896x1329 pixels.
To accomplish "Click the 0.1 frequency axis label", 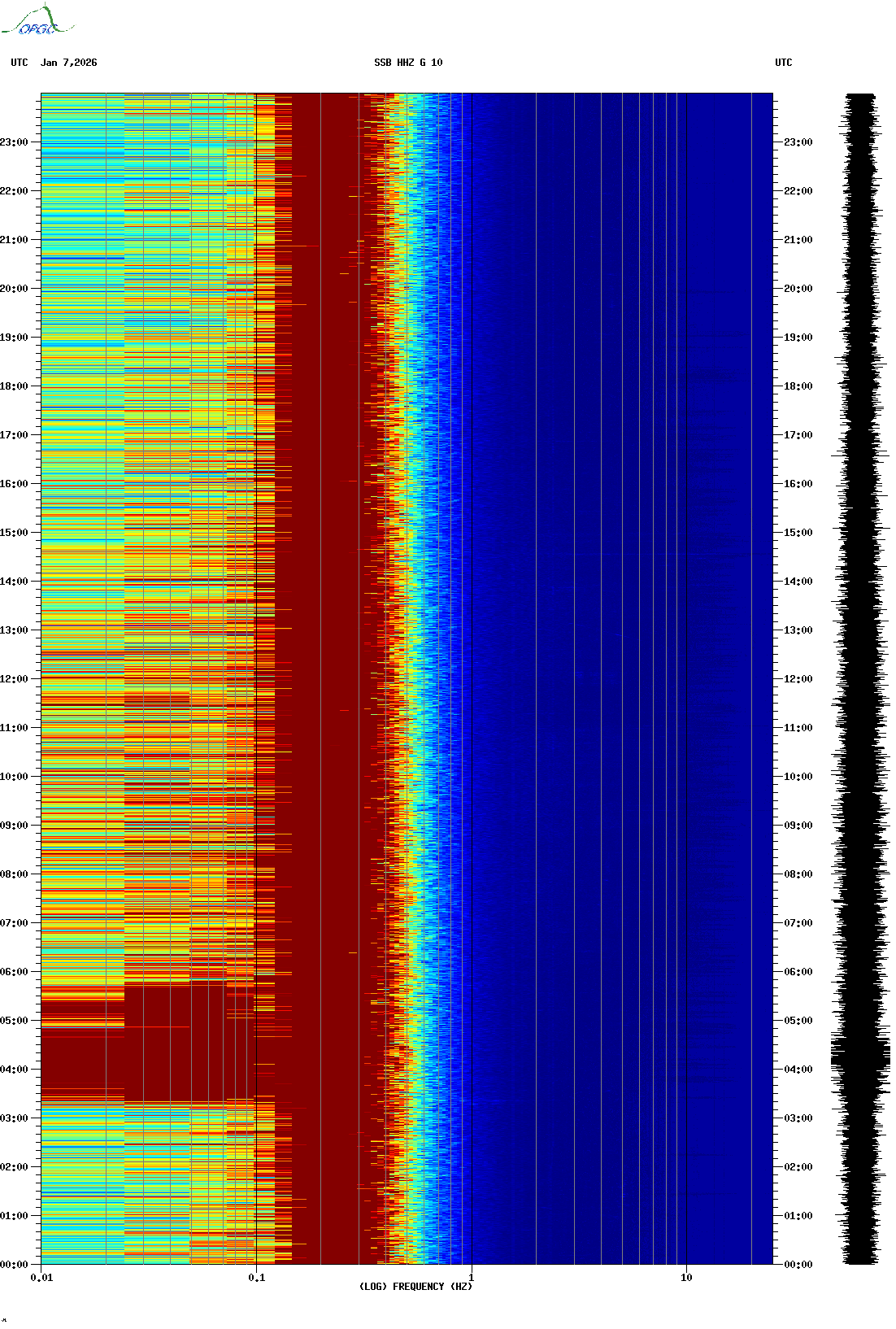I will 256,1278.
